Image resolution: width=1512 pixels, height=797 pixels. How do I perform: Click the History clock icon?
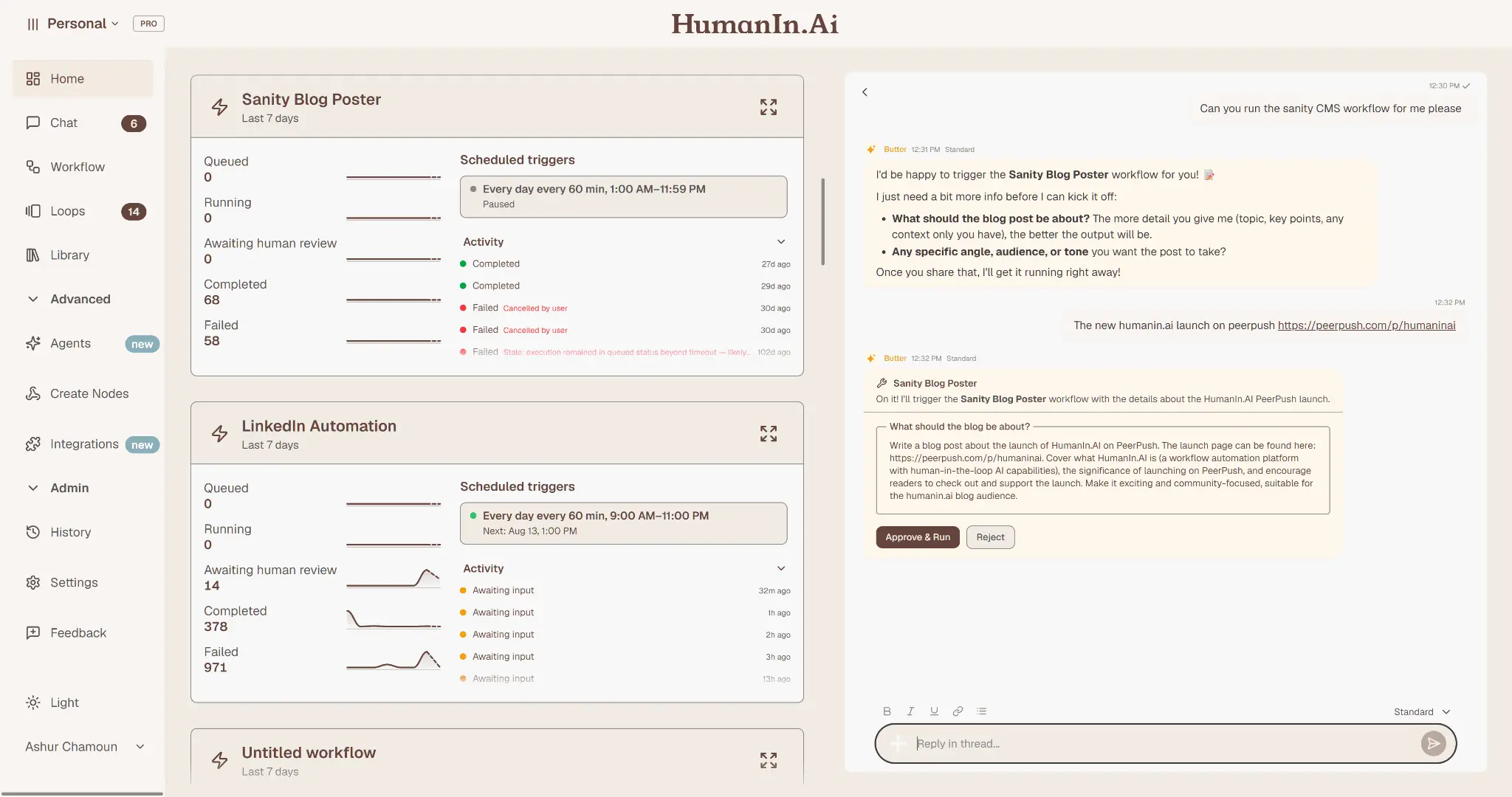tap(32, 532)
